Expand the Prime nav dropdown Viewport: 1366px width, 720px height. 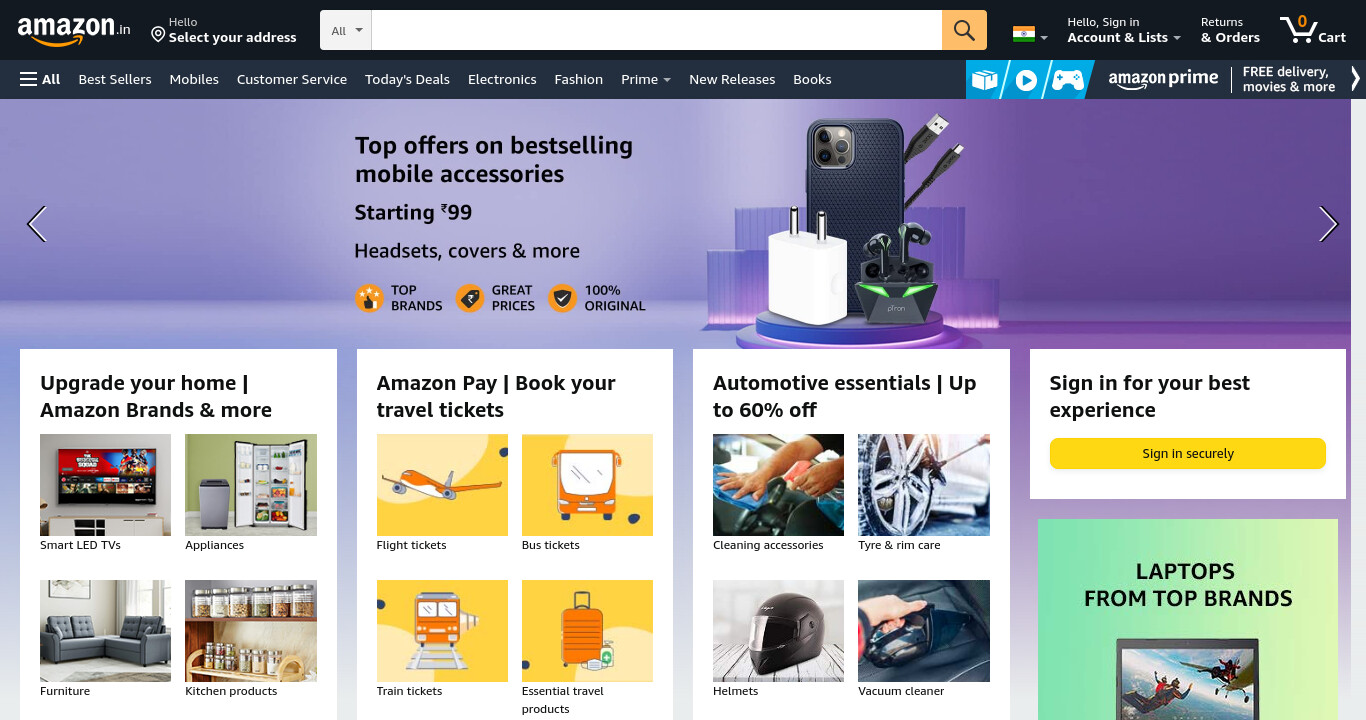[645, 79]
